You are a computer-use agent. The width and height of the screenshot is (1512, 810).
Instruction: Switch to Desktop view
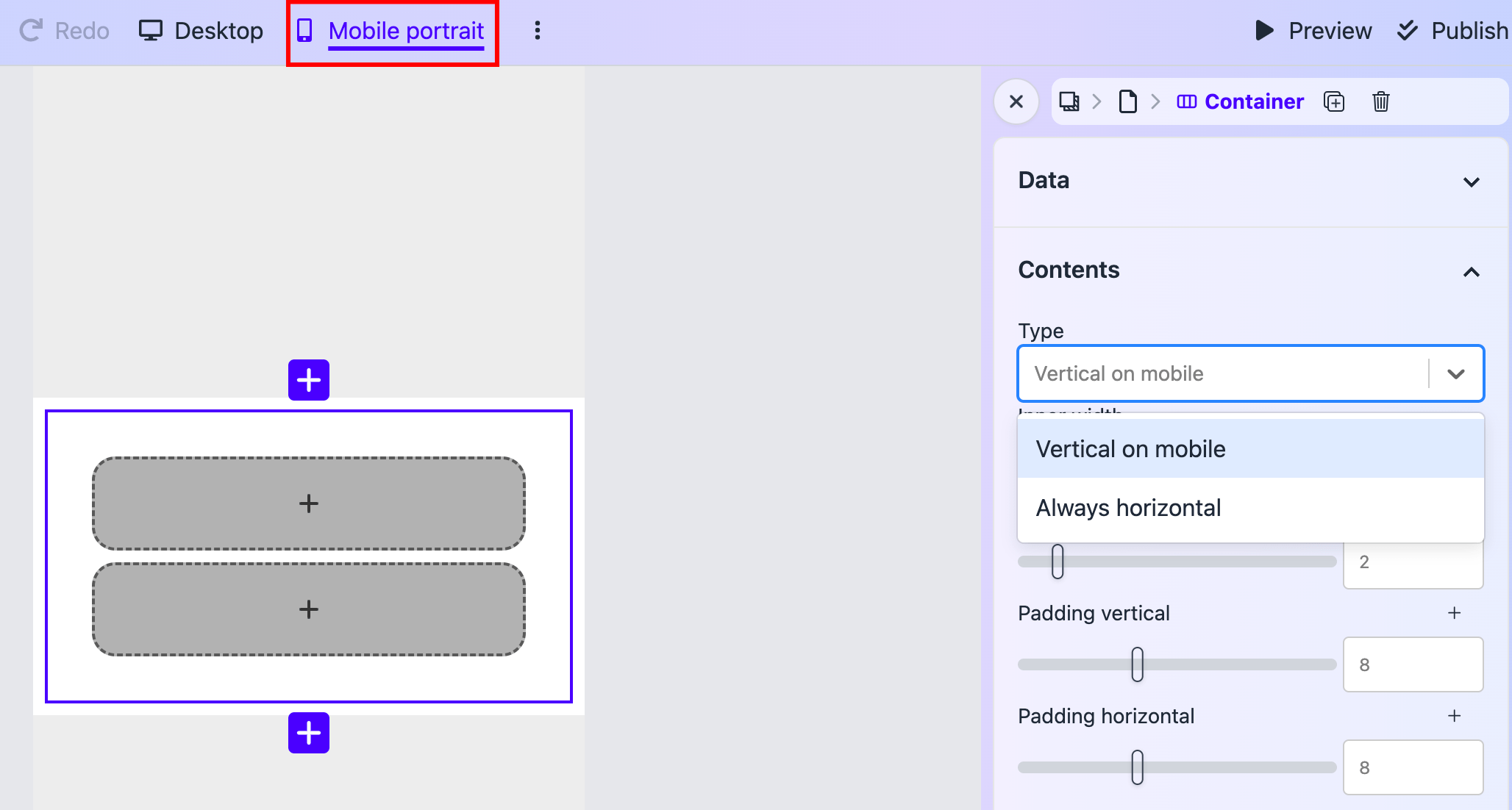[x=202, y=31]
